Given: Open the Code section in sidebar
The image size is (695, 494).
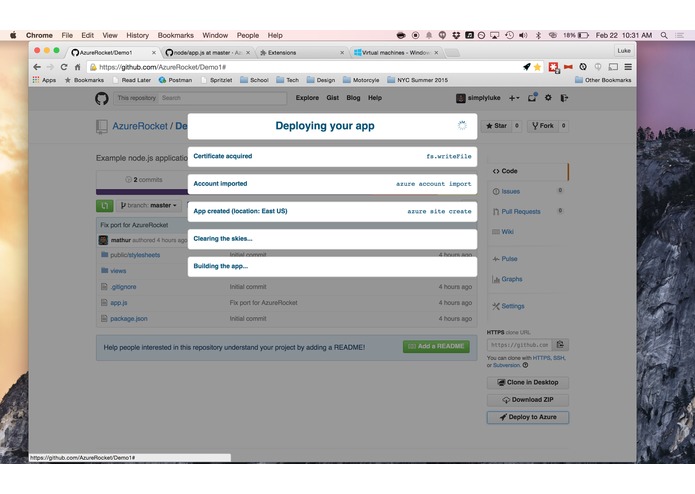Looking at the screenshot, I should coord(527,171).
